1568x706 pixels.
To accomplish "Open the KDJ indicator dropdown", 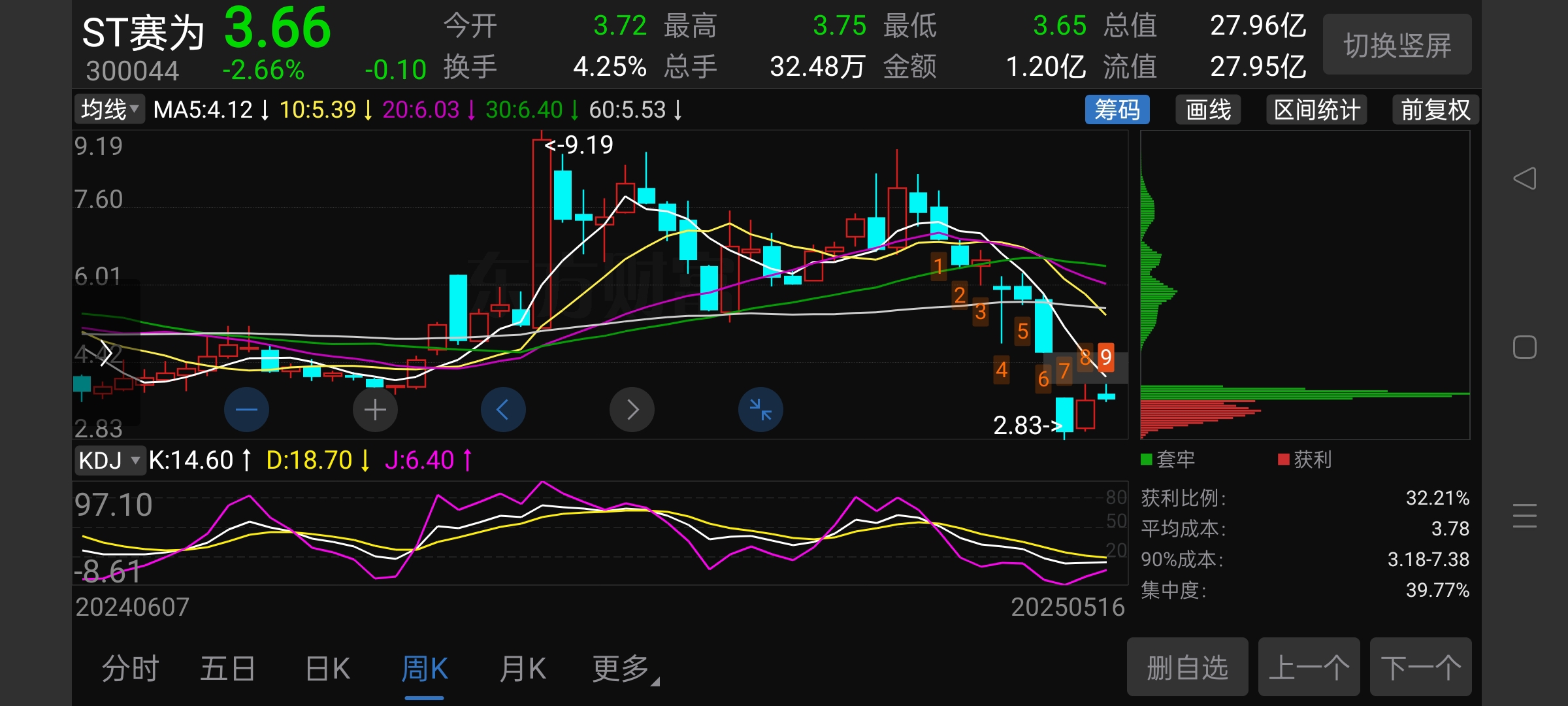I will [x=109, y=460].
